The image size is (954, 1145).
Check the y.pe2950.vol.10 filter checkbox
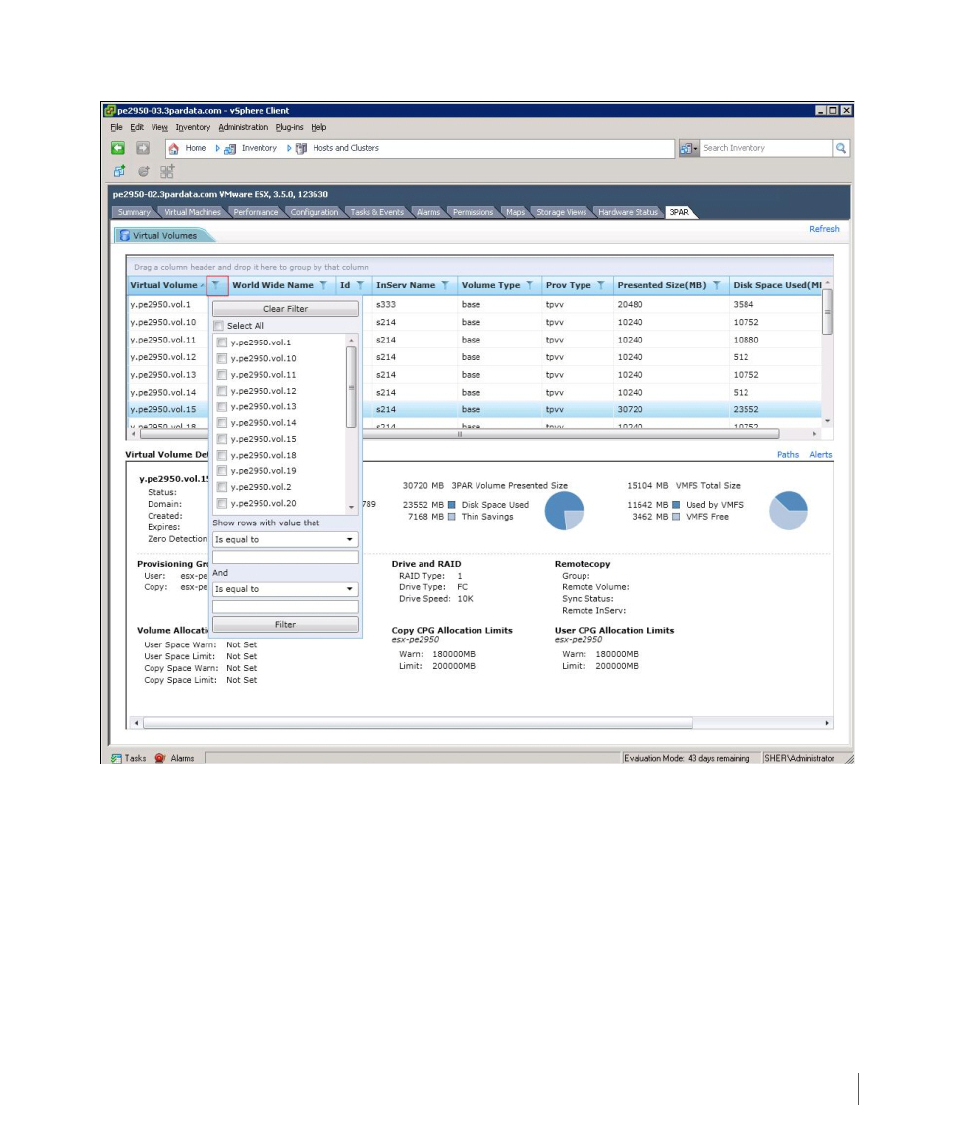pos(222,359)
